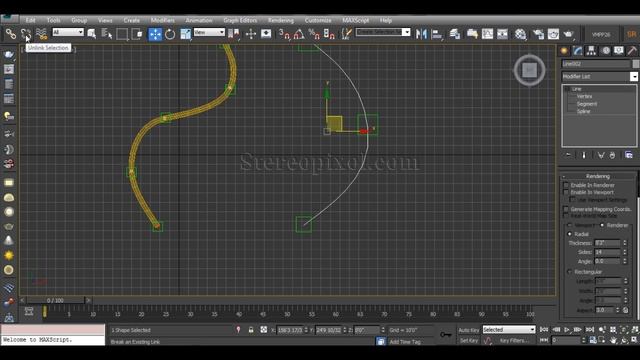Toggle Generate Mapping Coords checkbox

(x=566, y=209)
